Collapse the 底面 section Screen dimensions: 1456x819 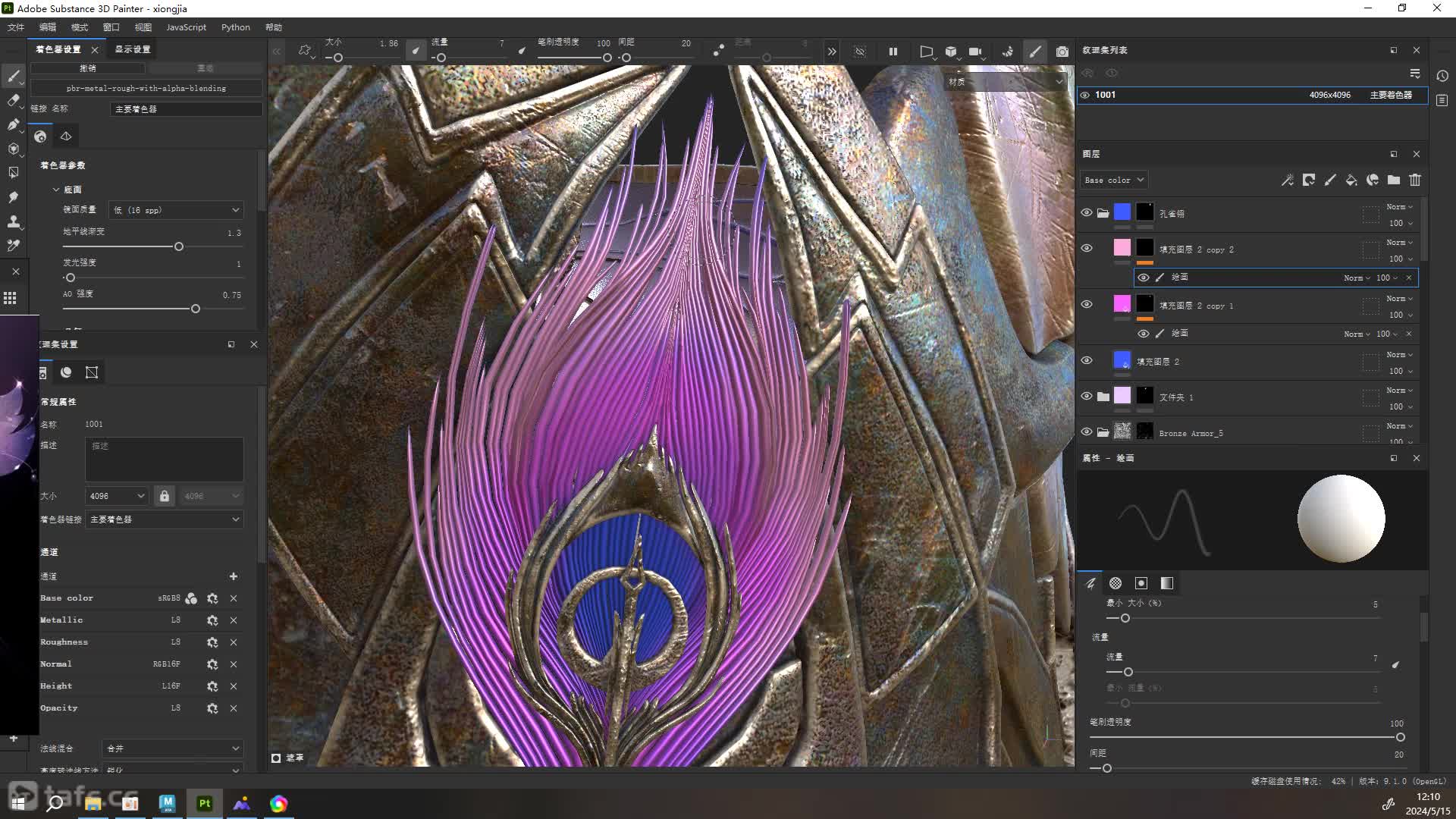click(56, 190)
